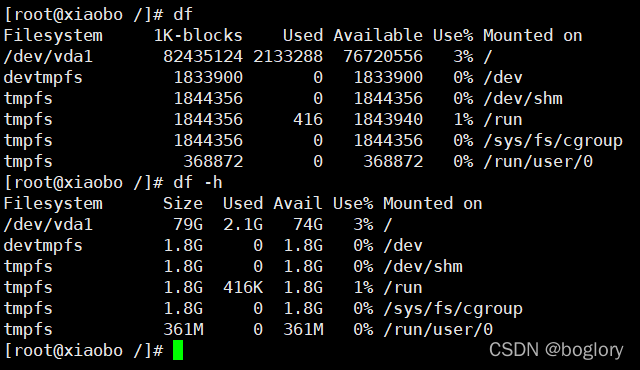Screen dimensions: 640x370
Task: Click the Available value 76720556
Action: [383, 57]
